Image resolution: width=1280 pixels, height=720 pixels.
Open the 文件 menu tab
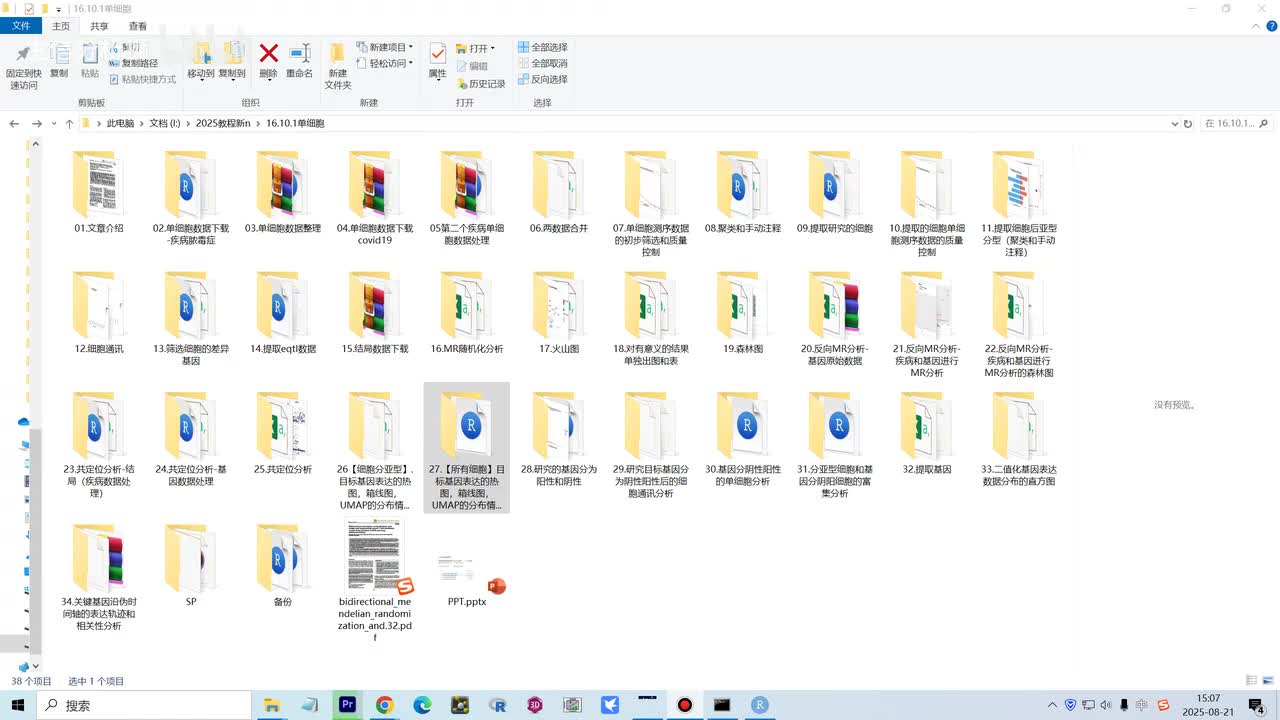tap(21, 26)
